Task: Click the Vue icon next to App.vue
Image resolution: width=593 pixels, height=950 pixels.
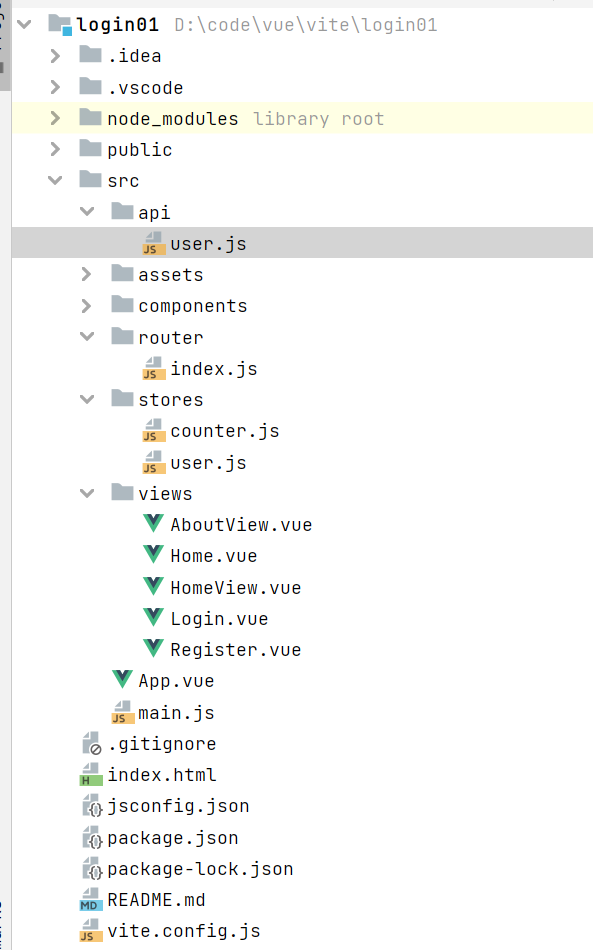Action: point(122,680)
